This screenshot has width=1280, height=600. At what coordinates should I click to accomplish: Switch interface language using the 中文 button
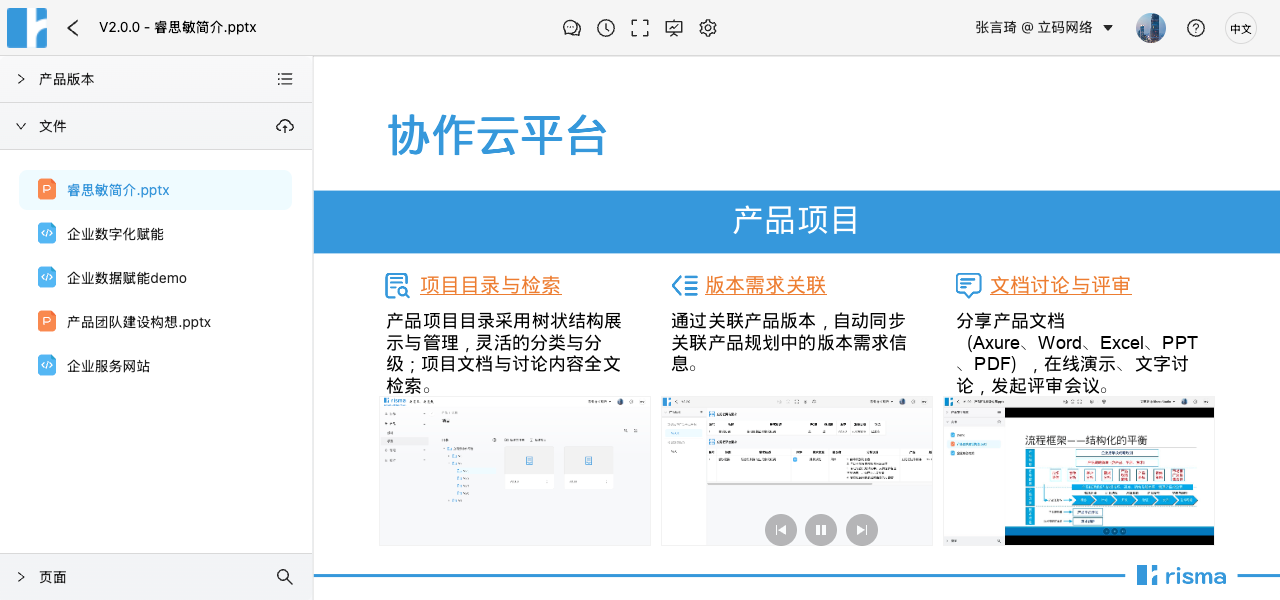tap(1240, 28)
